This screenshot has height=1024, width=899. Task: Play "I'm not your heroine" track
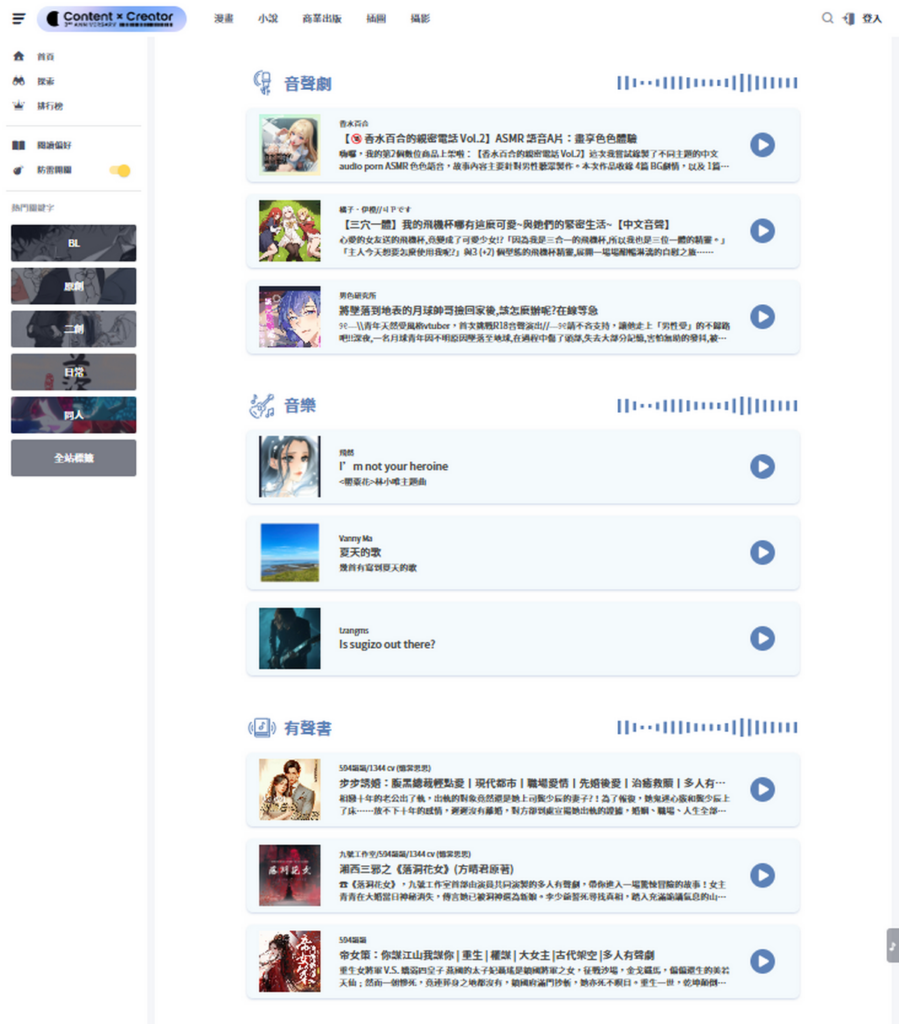[762, 466]
